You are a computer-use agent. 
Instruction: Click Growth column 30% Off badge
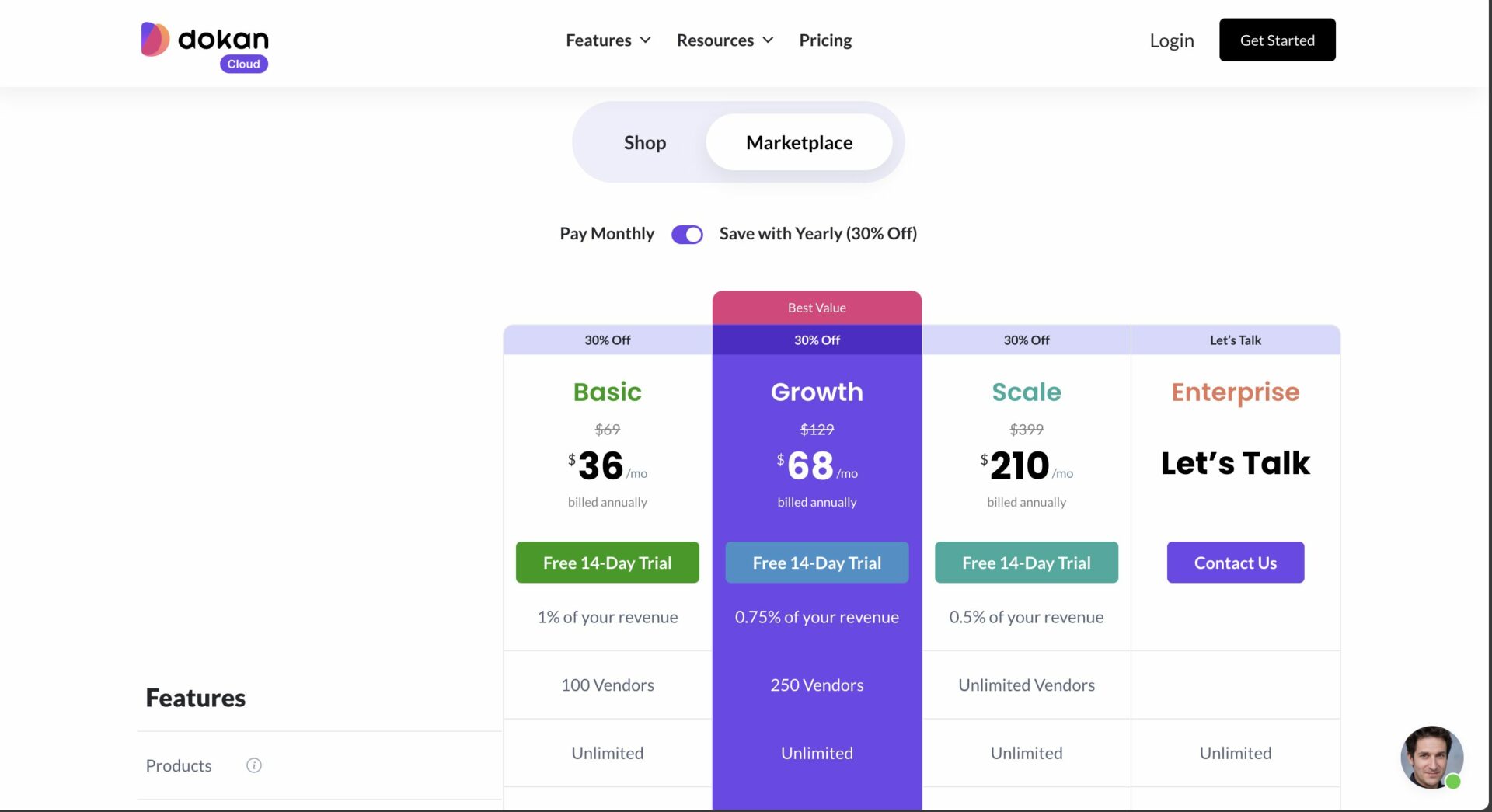817,340
